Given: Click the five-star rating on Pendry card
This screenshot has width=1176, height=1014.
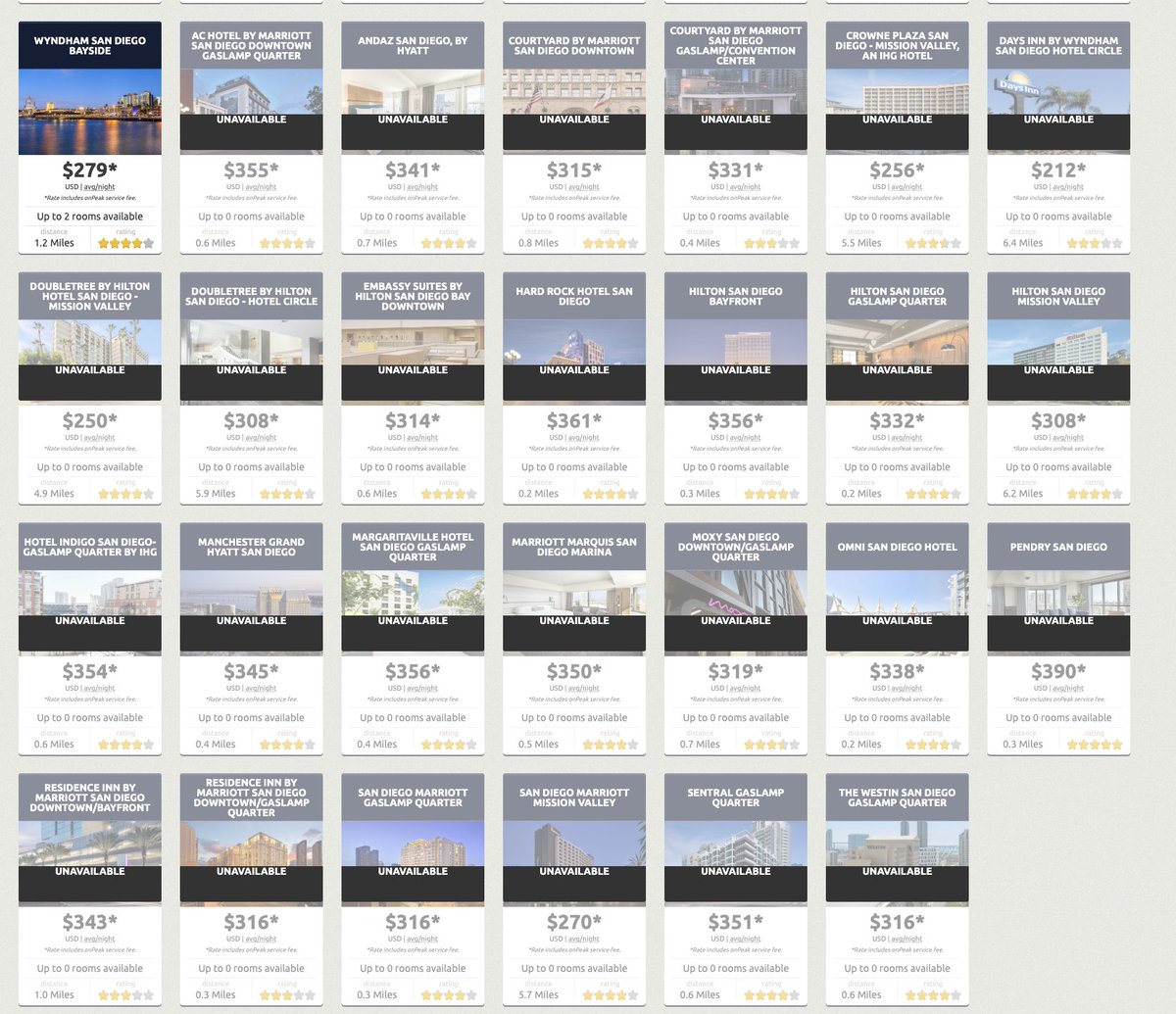Looking at the screenshot, I should coord(1095,745).
